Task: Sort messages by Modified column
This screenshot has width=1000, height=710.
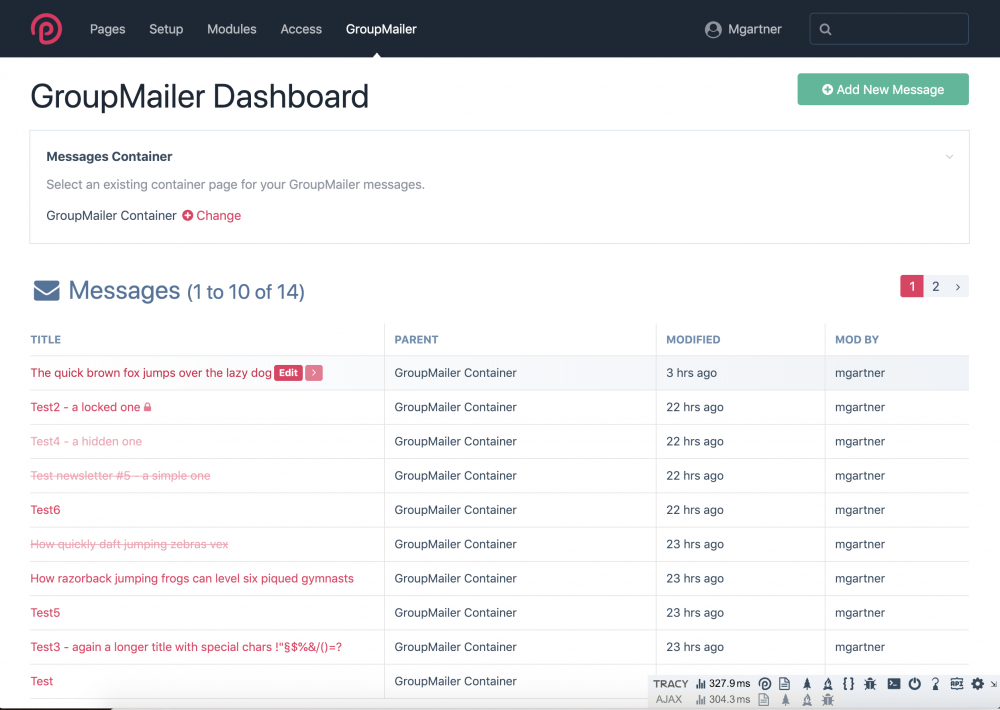Action: point(693,340)
